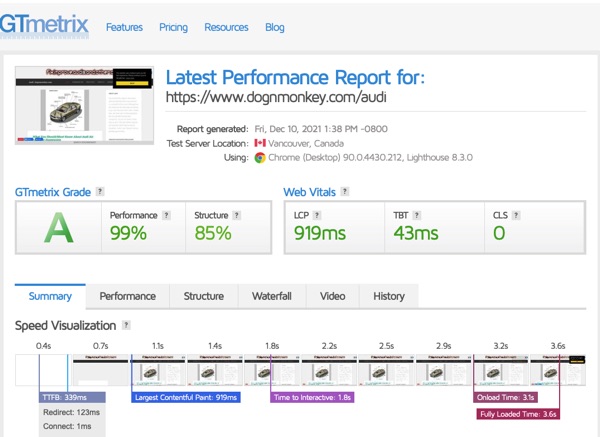Select the History tab
The height and width of the screenshot is (437, 600).
pos(389,296)
